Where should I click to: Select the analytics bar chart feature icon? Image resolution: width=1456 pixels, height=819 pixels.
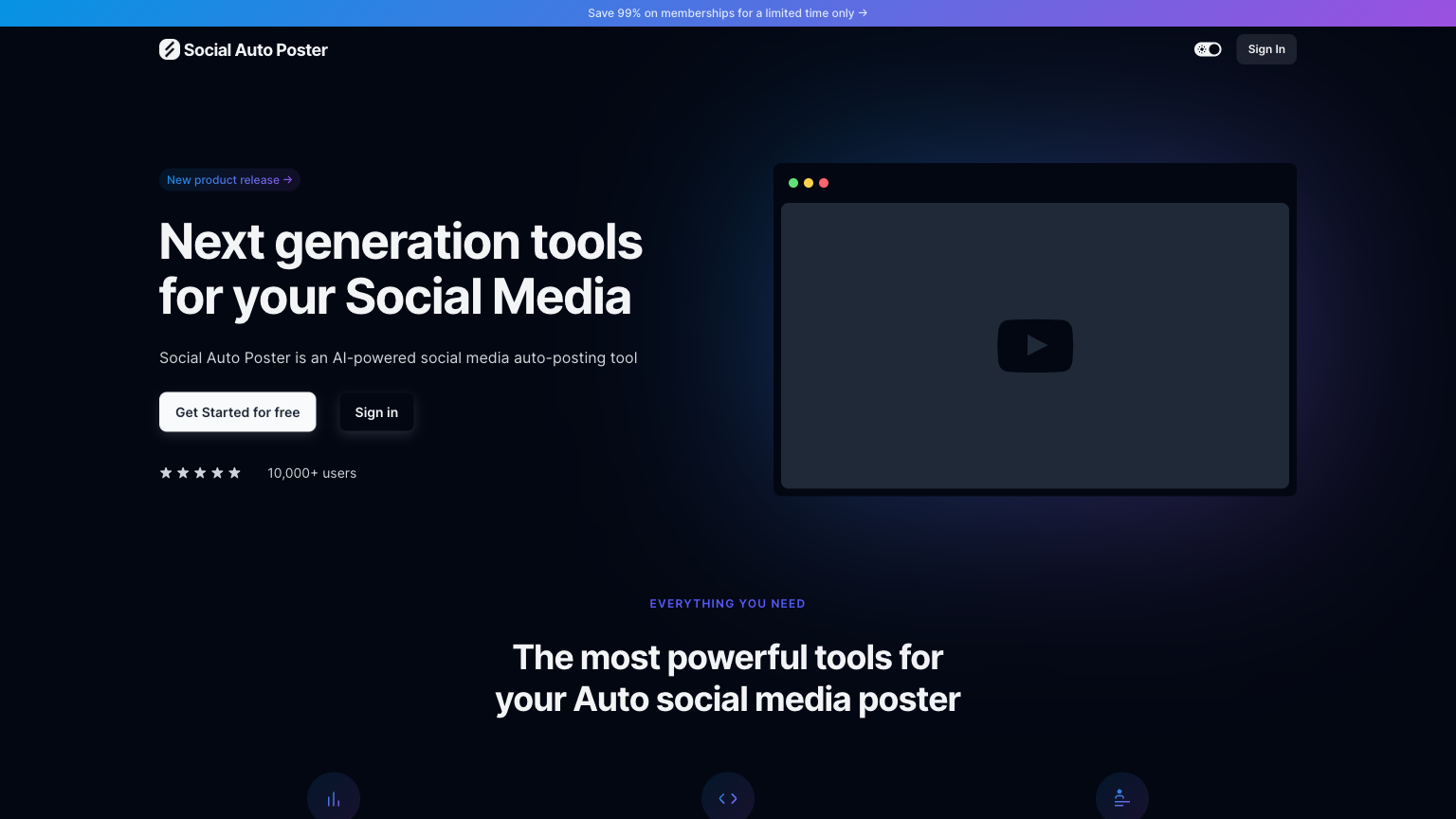[x=334, y=797]
